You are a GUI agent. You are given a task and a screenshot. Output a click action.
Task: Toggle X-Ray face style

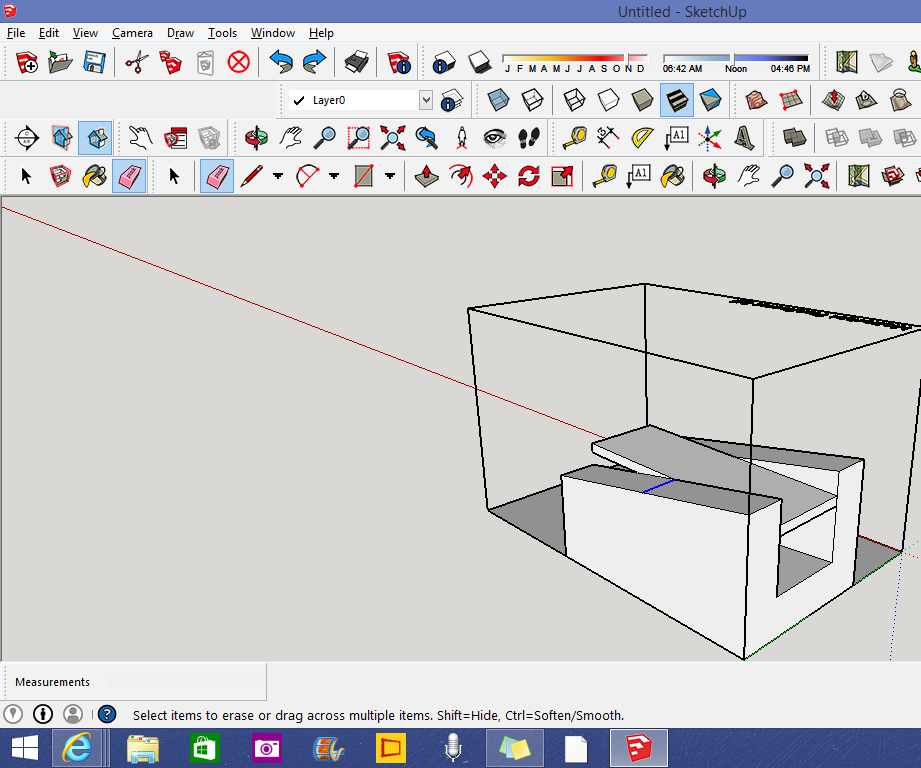pyautogui.click(x=498, y=100)
